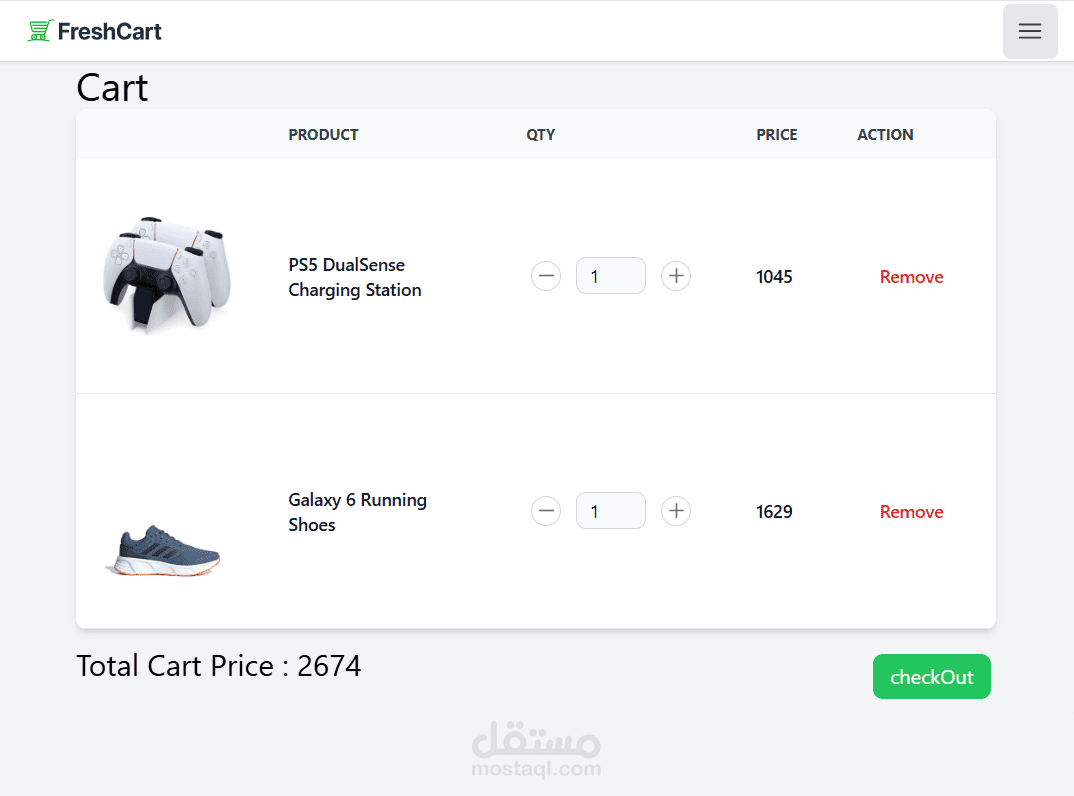Open the hamburger navigation menu
Viewport: 1074px width, 796px height.
tap(1030, 31)
